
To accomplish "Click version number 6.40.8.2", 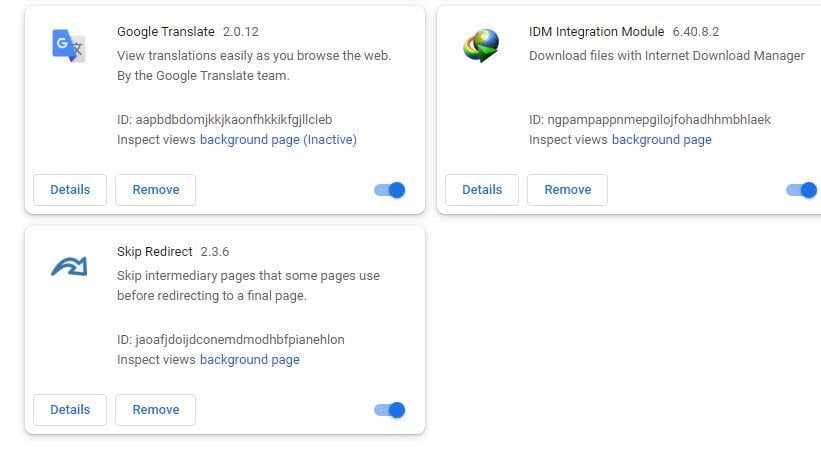I will tap(696, 31).
